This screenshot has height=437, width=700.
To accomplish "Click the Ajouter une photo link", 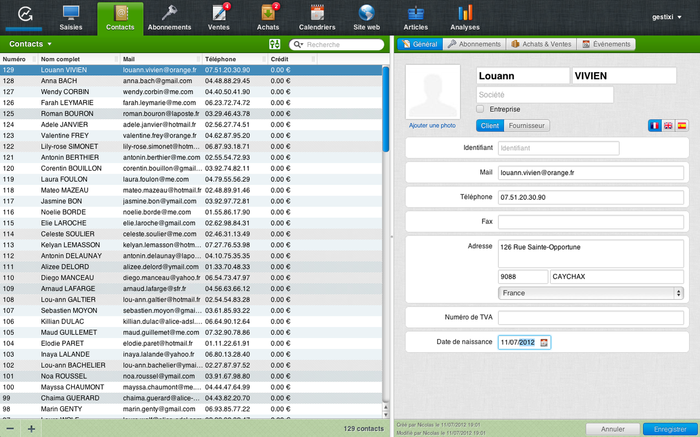I will (432, 125).
